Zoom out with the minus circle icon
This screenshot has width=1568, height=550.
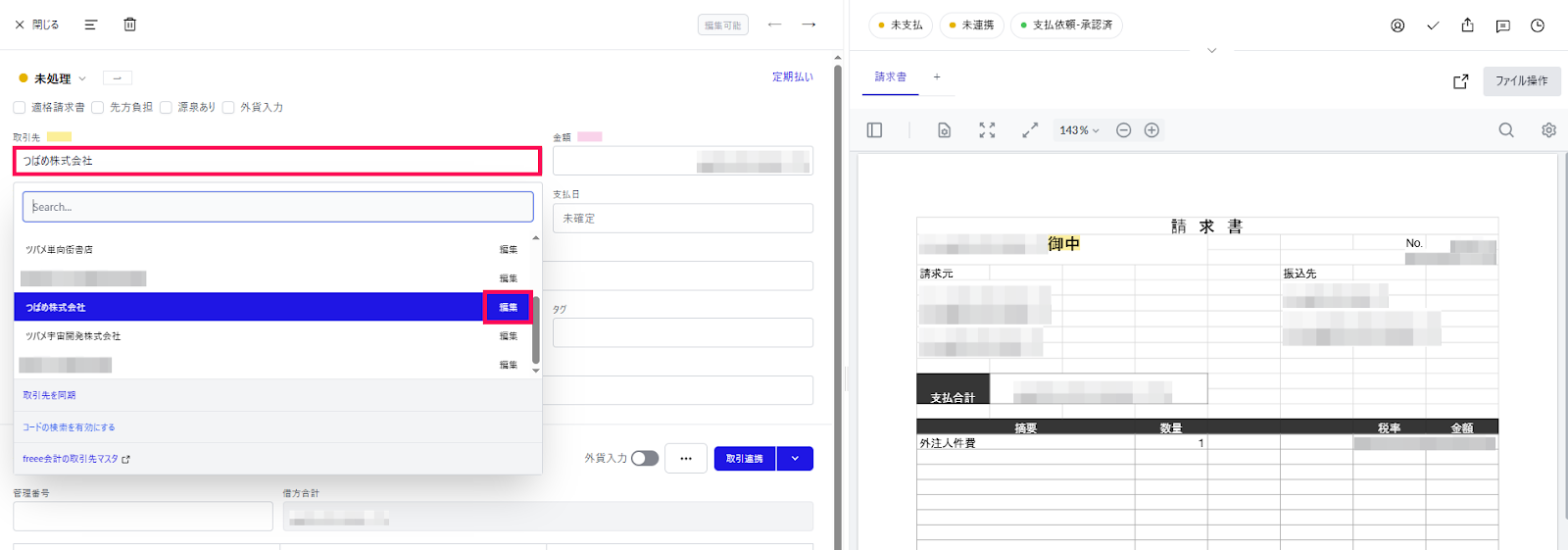(1124, 130)
